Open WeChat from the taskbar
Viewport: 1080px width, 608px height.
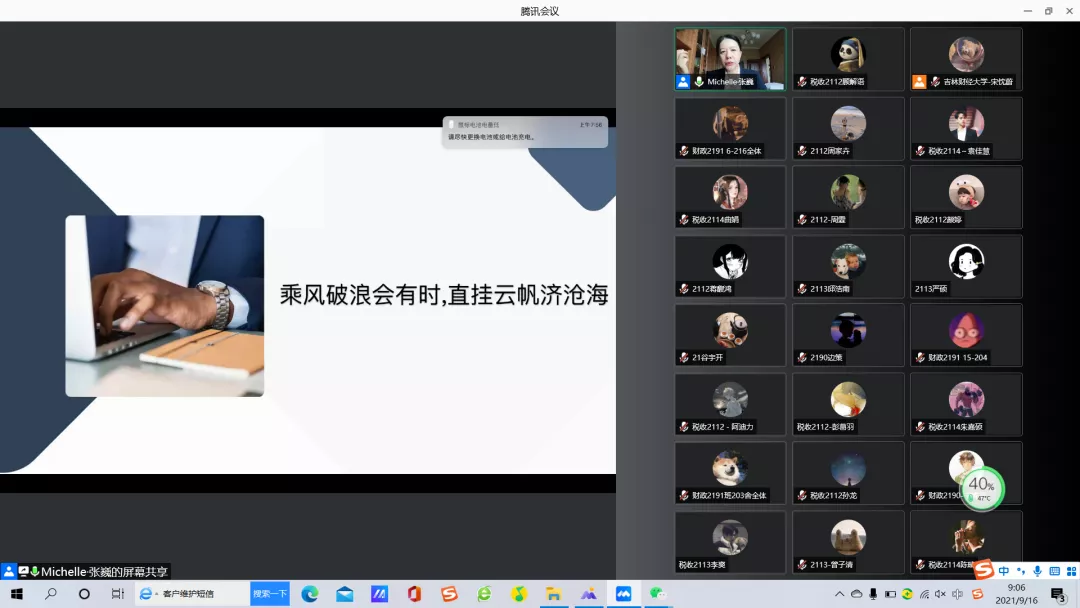657,594
